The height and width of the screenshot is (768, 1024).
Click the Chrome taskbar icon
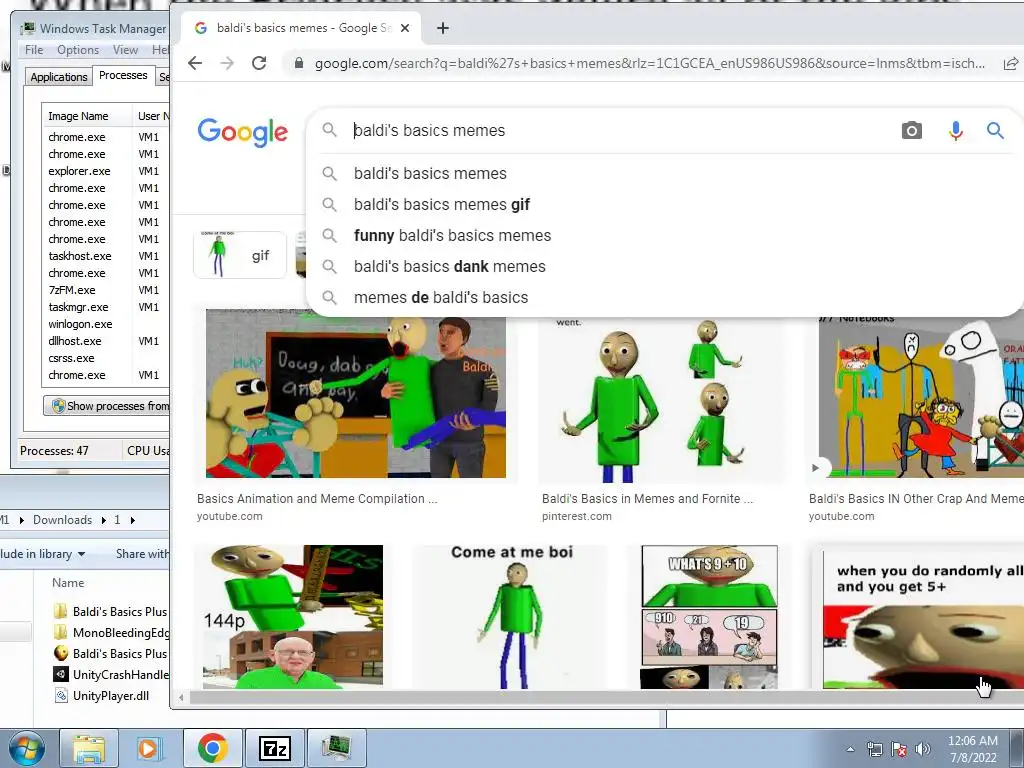(213, 748)
